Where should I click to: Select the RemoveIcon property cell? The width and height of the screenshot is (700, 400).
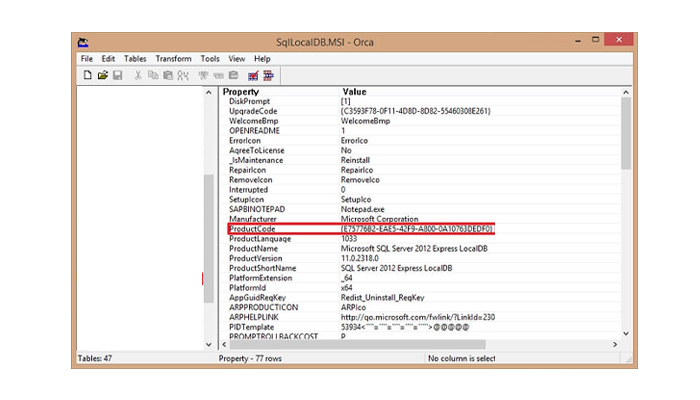(x=250, y=180)
